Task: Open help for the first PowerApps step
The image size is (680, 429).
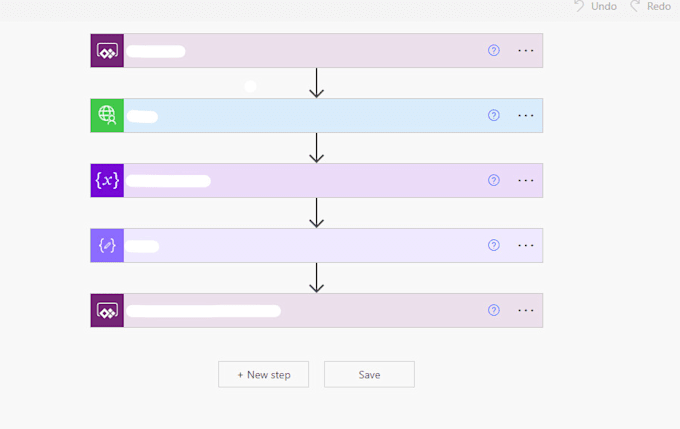Action: [x=493, y=51]
